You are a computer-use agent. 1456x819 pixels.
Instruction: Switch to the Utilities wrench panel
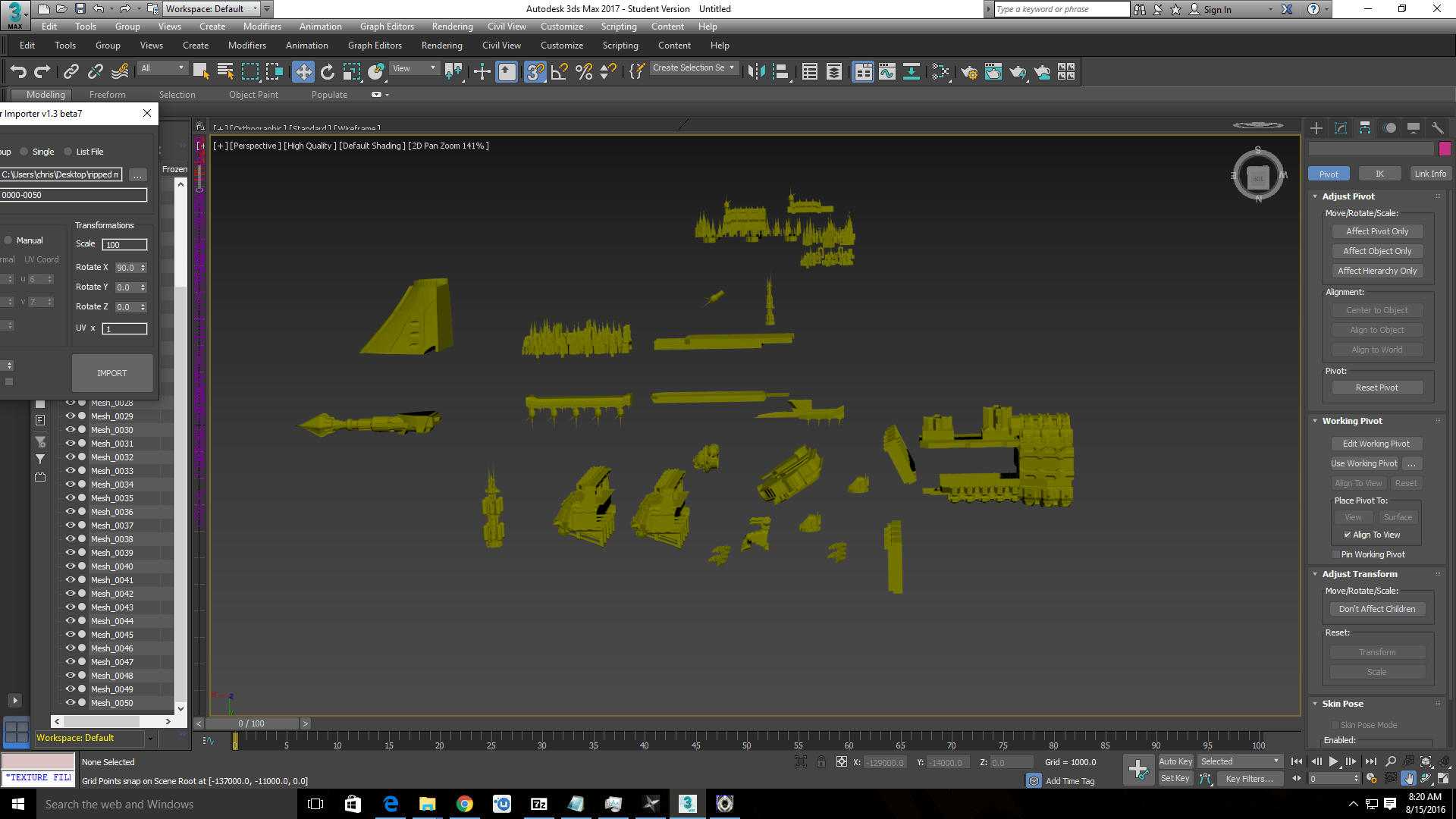tap(1437, 128)
